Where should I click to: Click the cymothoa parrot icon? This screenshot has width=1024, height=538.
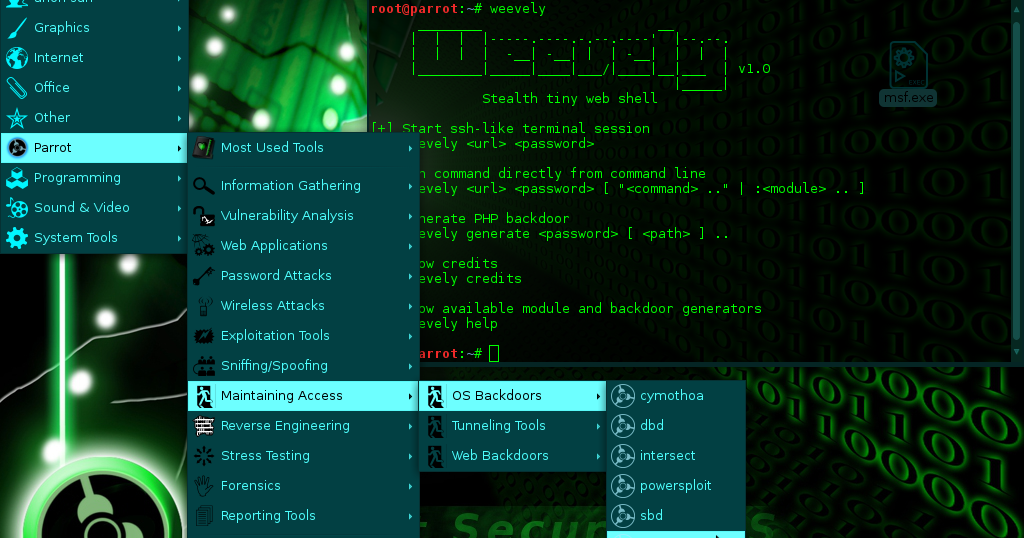tap(623, 396)
